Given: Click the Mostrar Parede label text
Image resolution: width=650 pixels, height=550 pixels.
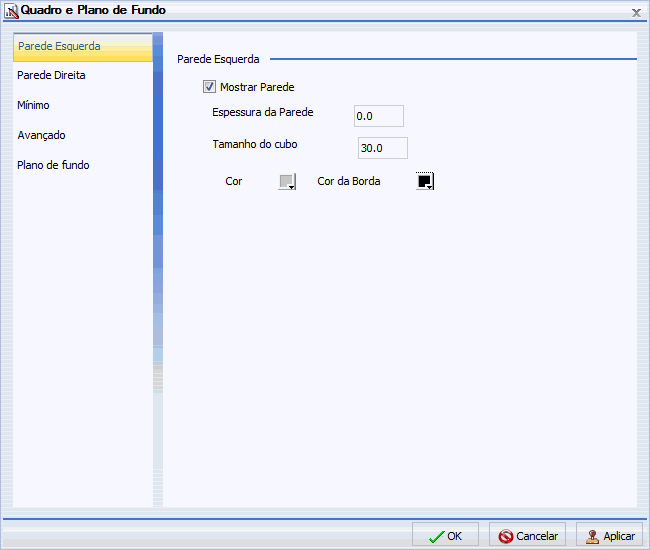Looking at the screenshot, I should click(257, 87).
